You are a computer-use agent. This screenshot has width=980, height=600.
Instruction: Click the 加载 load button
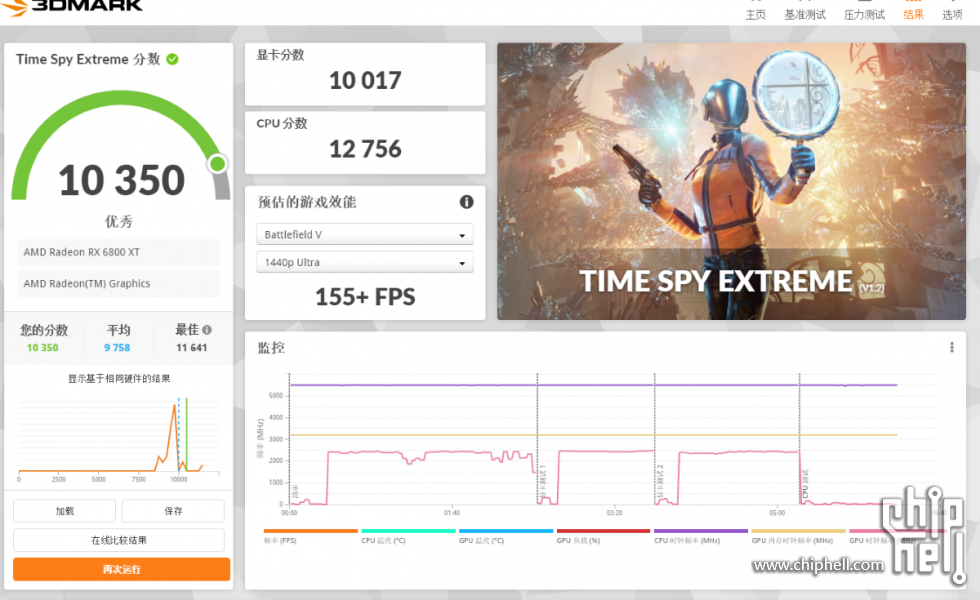(x=64, y=511)
